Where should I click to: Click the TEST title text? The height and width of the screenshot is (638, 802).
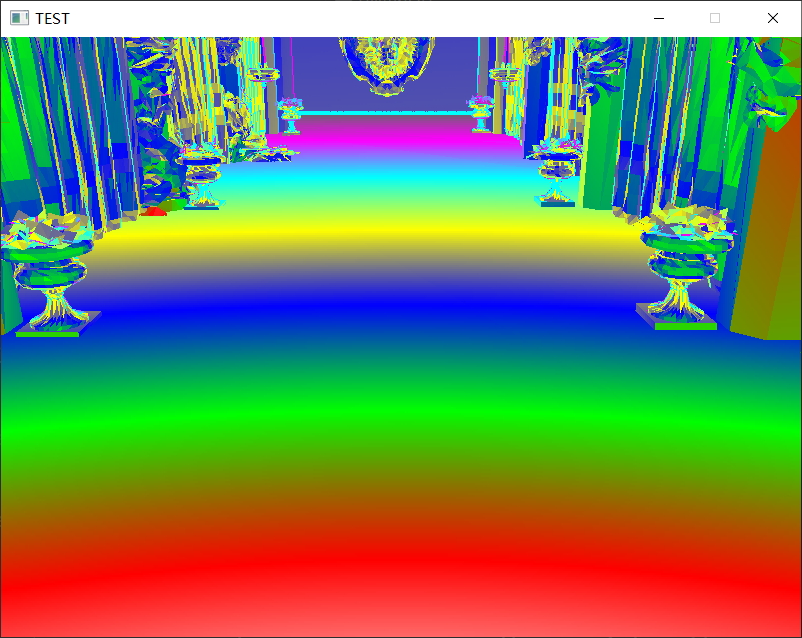pos(52,19)
